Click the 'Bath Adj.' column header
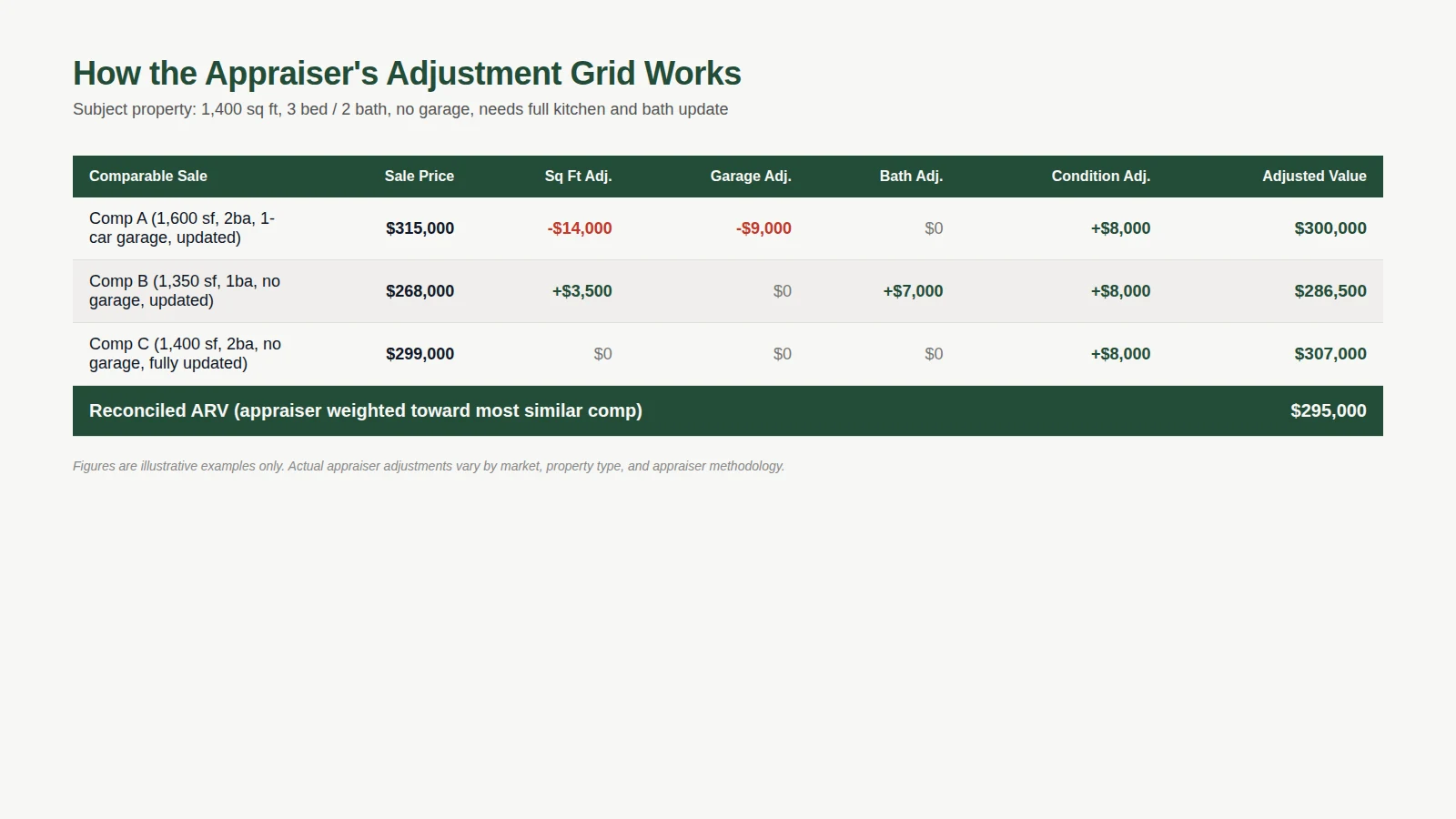This screenshot has height=819, width=1456. [911, 177]
